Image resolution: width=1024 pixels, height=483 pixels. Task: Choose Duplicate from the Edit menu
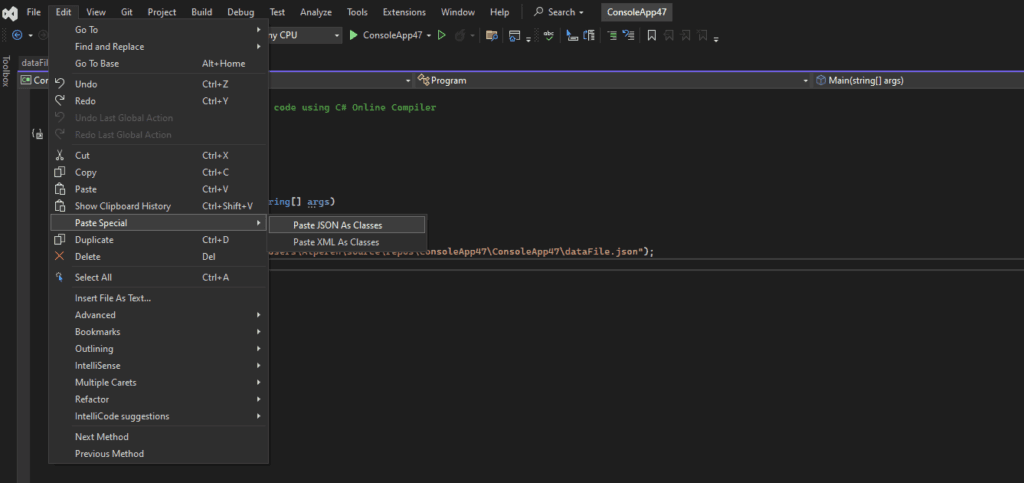(159, 240)
